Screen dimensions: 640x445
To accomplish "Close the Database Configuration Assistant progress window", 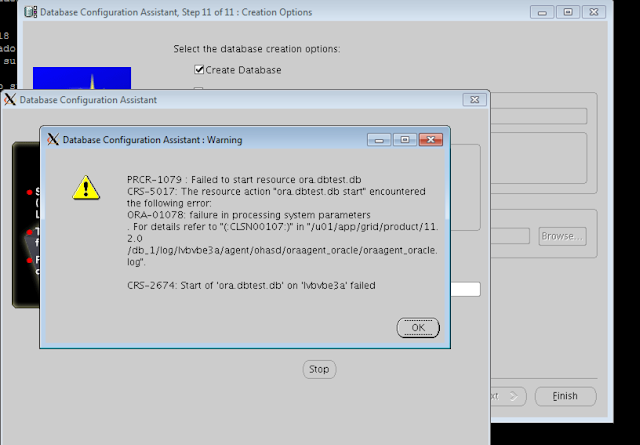I will click(x=474, y=100).
